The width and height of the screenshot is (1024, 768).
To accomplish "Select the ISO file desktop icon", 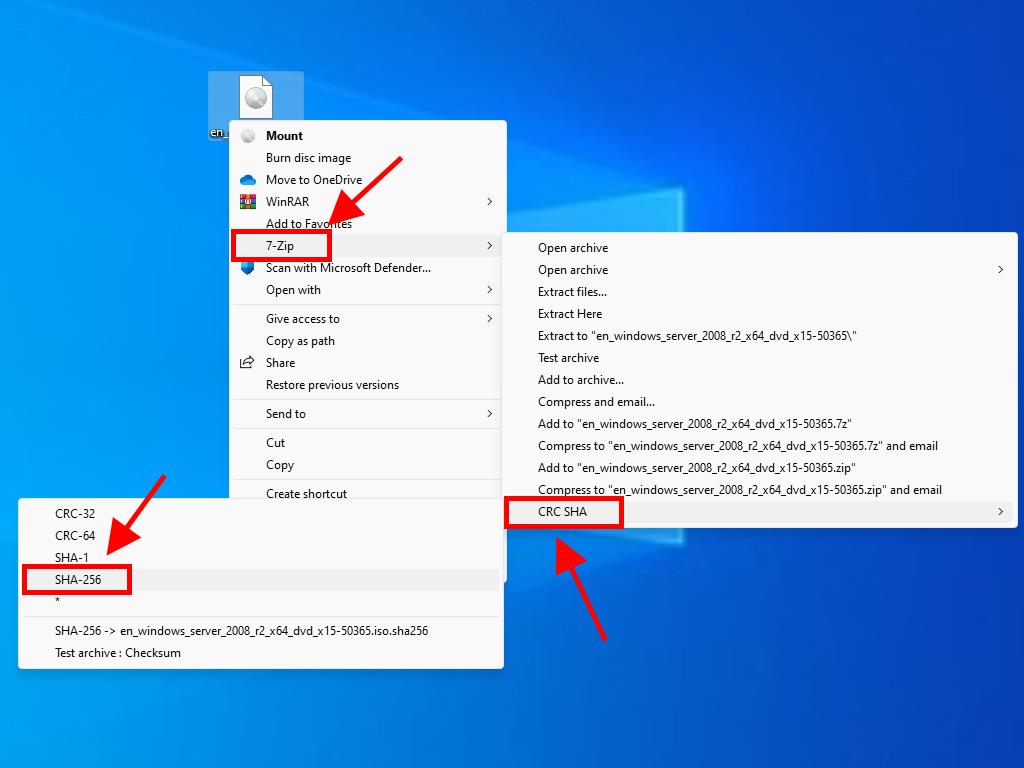I will [x=255, y=100].
